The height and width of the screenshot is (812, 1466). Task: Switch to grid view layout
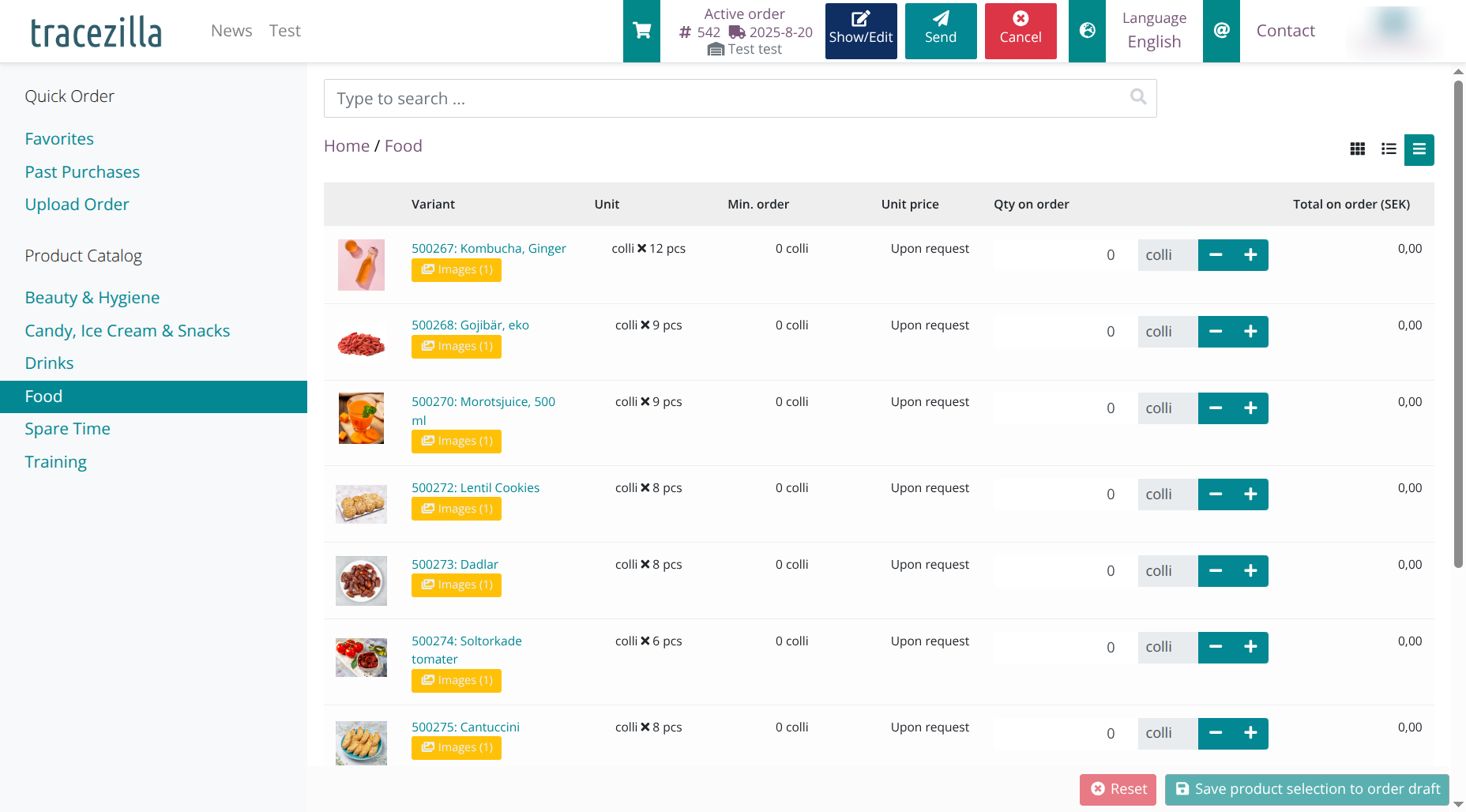point(1357,149)
